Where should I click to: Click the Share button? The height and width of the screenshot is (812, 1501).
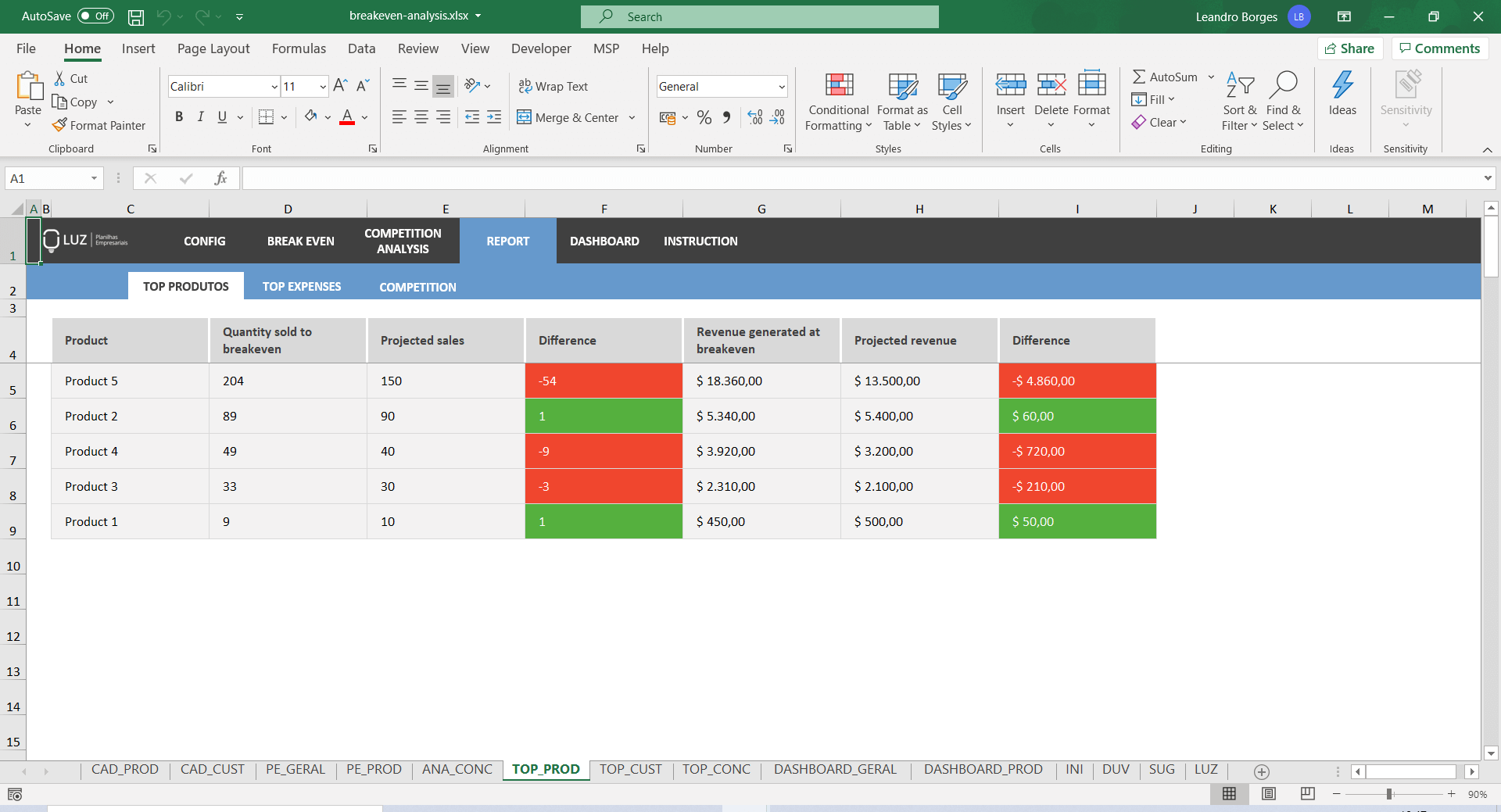(1349, 48)
